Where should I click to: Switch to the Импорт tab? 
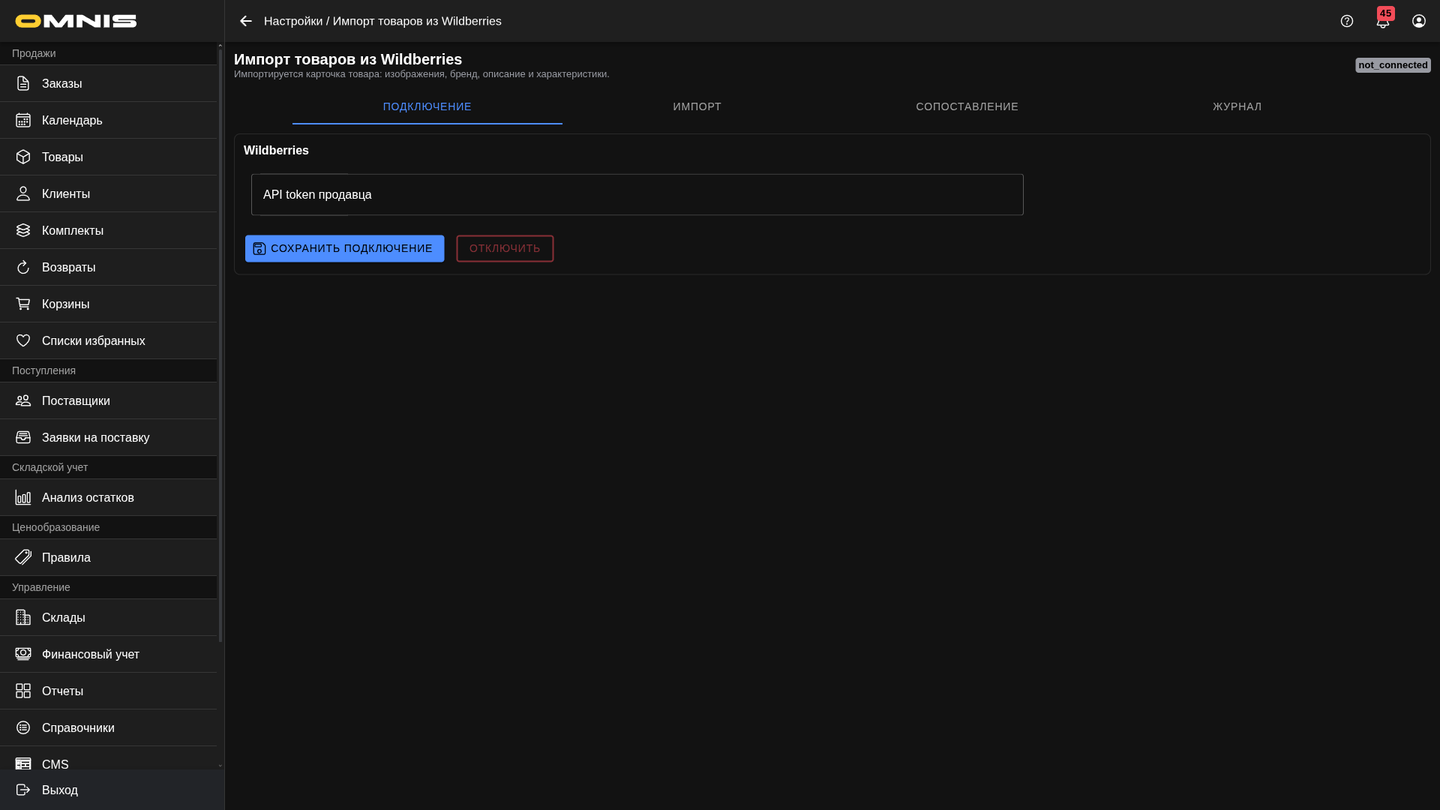(x=697, y=107)
